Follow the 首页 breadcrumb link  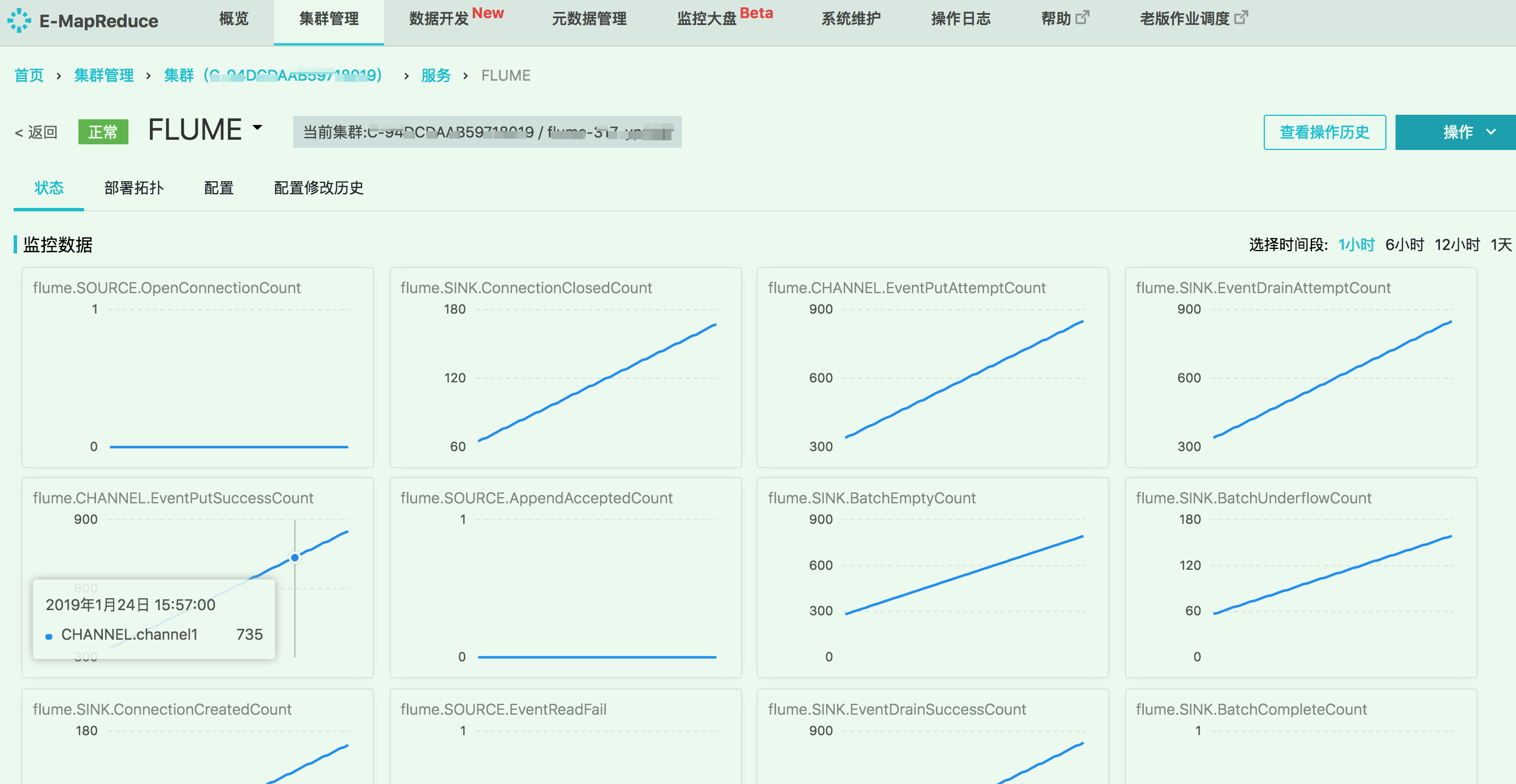click(x=29, y=76)
